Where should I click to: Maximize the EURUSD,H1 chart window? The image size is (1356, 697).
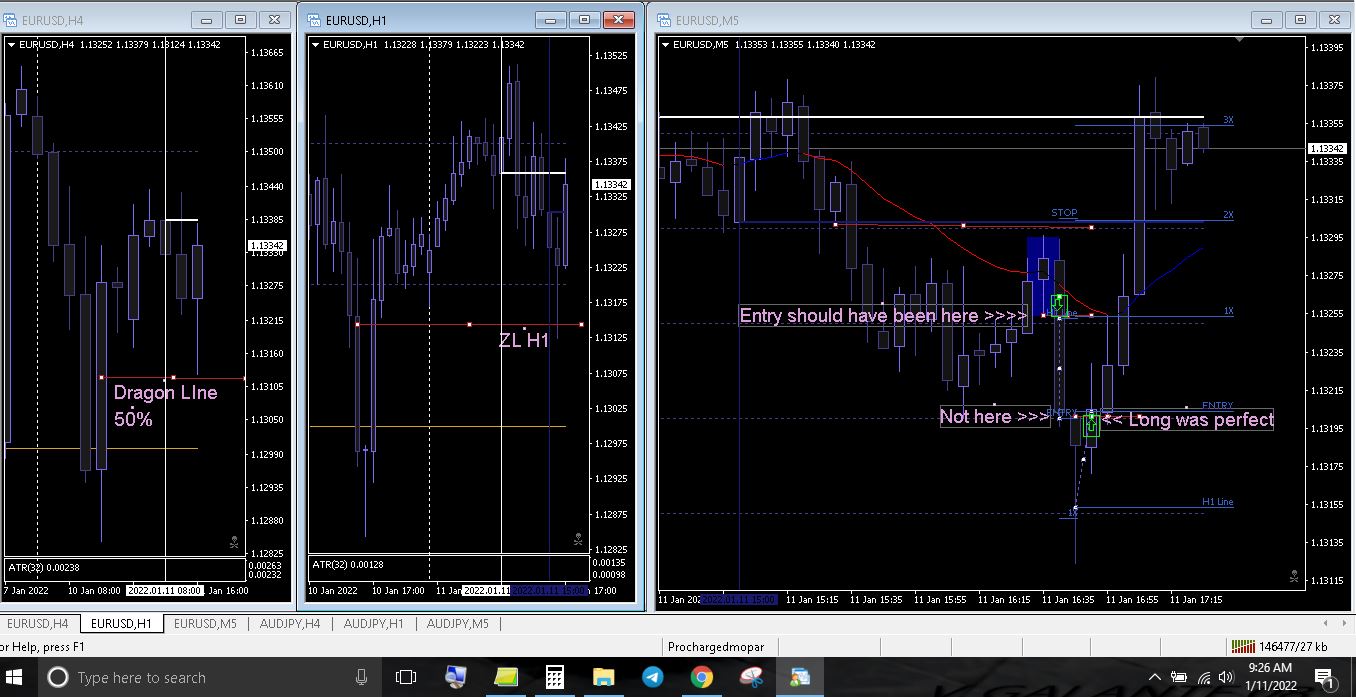pos(585,19)
